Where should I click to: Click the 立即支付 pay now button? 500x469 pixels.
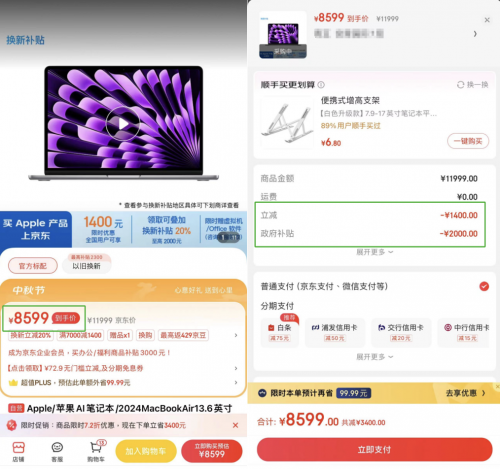(374, 450)
